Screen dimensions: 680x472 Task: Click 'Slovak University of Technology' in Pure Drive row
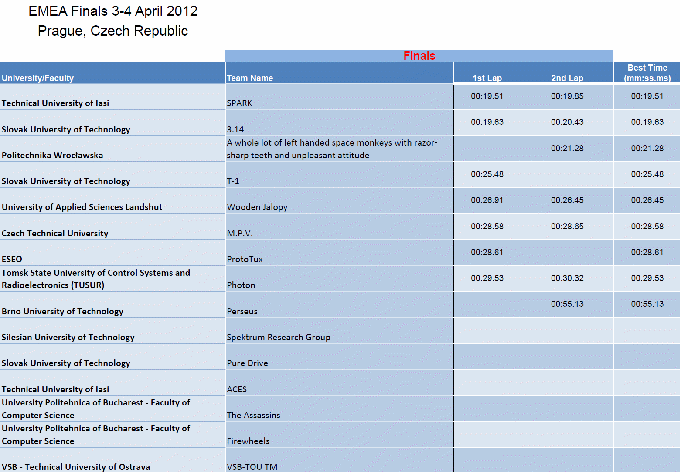coord(66,364)
